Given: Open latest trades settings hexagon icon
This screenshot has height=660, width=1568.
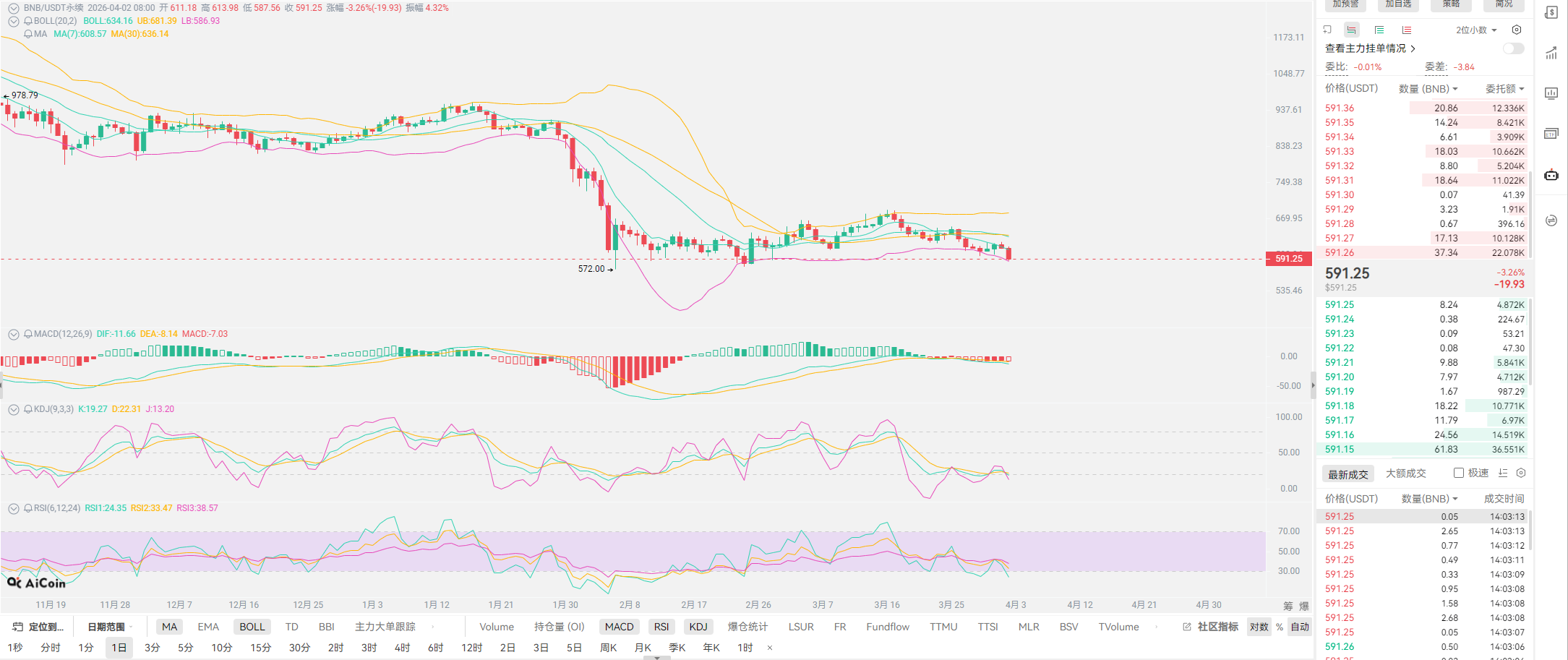Looking at the screenshot, I should (x=1521, y=473).
